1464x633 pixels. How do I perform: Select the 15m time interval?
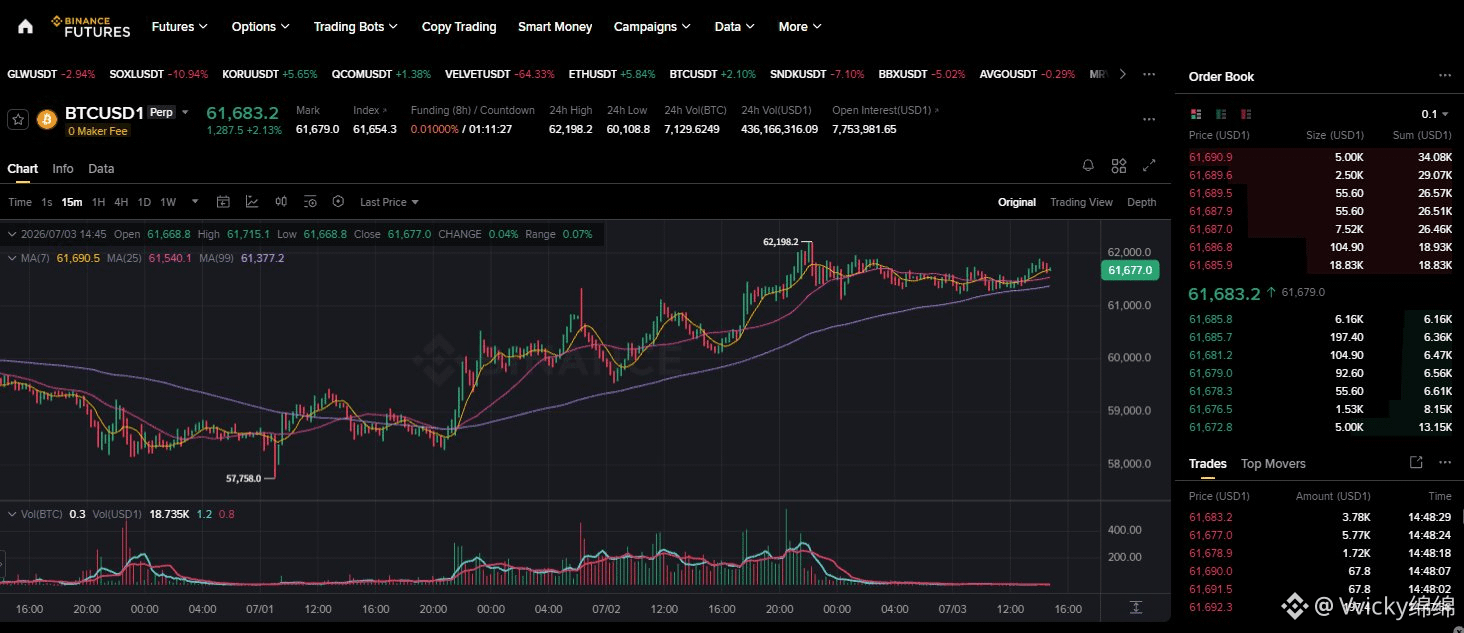point(72,202)
